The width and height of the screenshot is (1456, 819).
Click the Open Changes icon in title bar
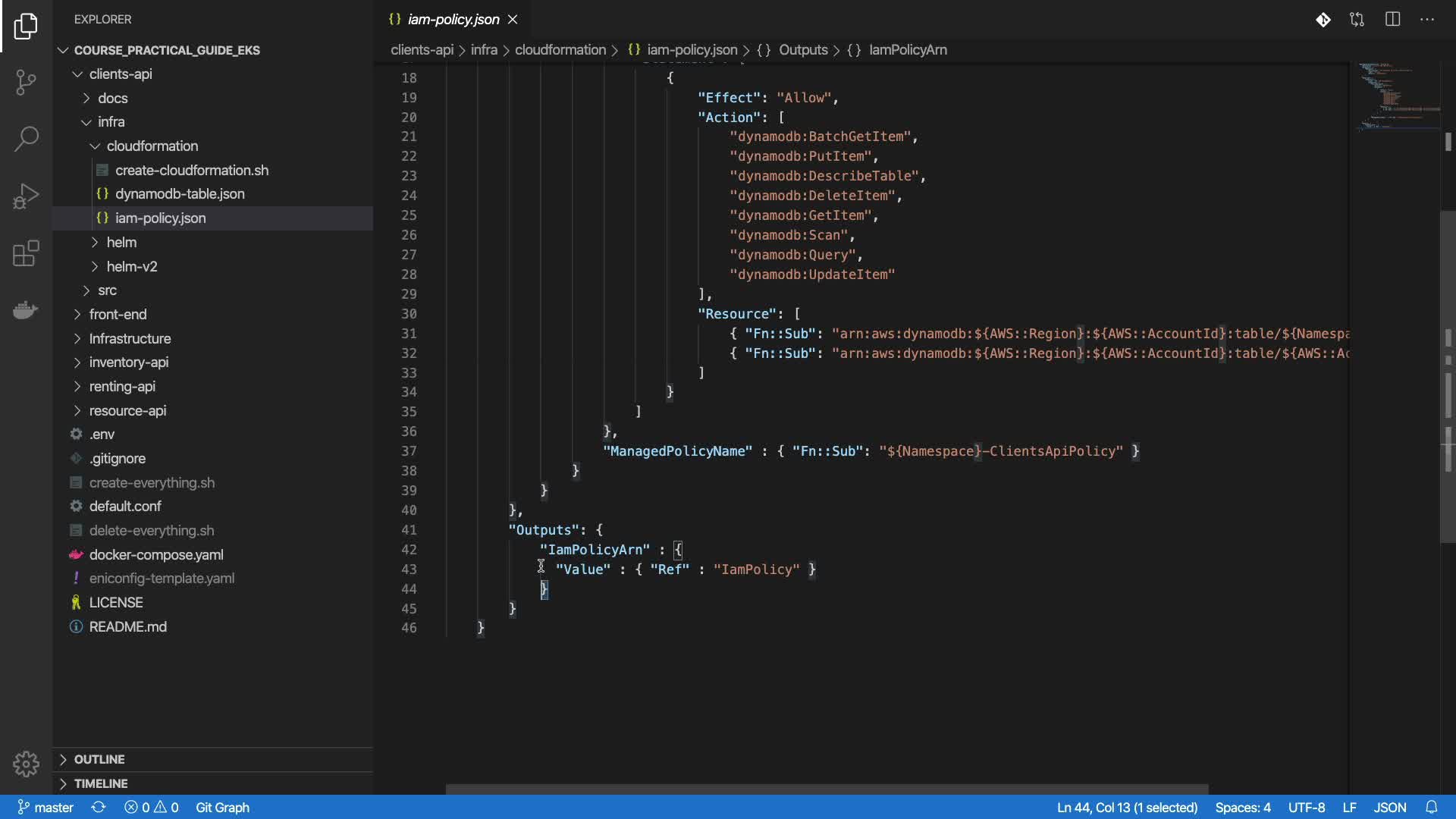coord(1357,20)
